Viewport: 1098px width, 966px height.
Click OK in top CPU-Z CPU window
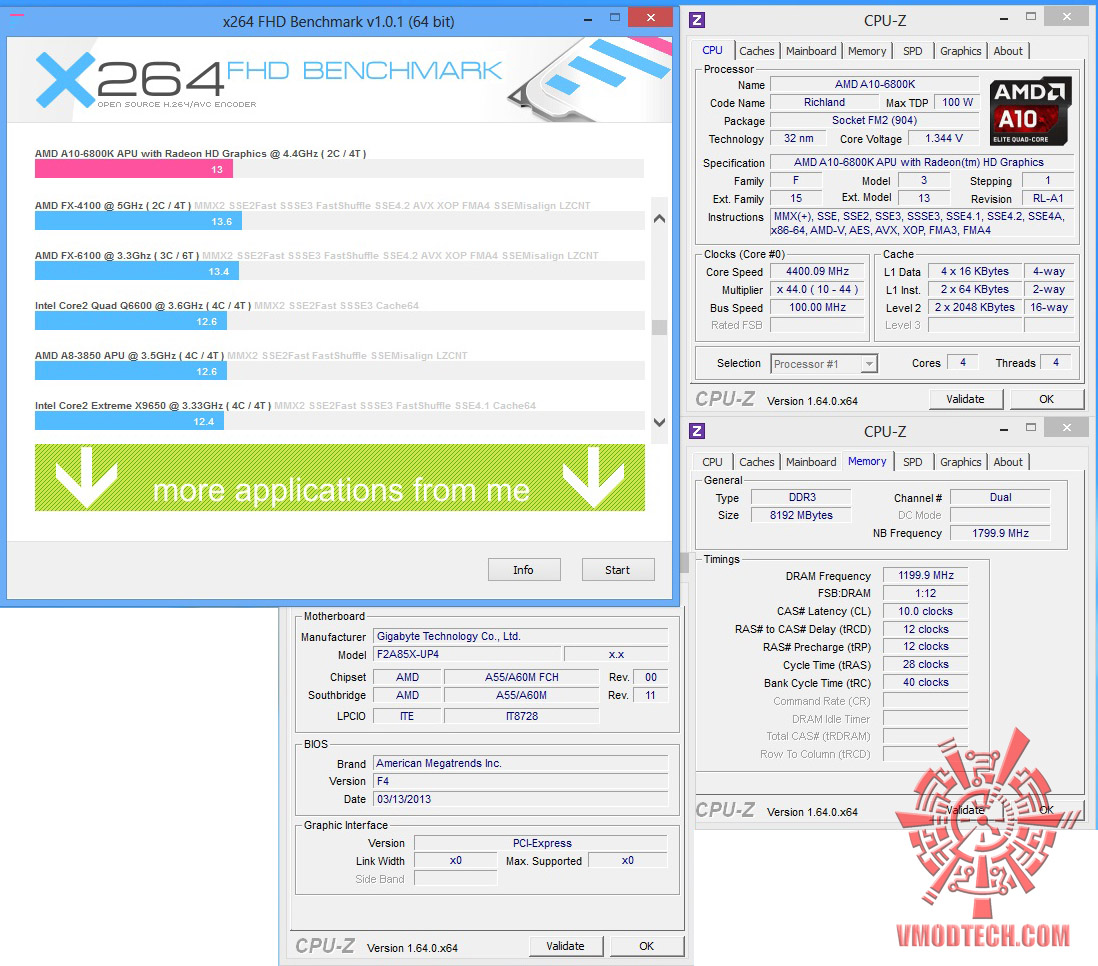[x=1046, y=399]
